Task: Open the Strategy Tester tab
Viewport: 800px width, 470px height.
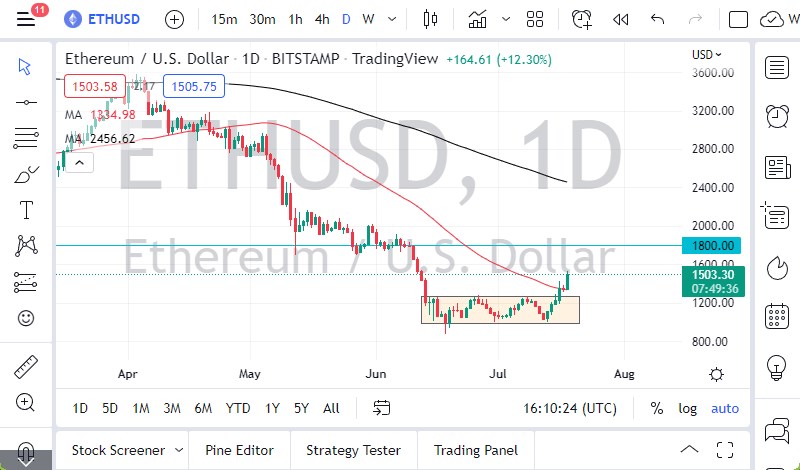Action: point(353,450)
